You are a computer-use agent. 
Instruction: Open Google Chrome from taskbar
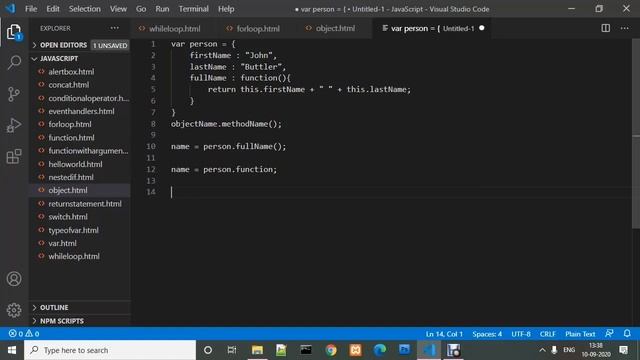[x=331, y=350]
